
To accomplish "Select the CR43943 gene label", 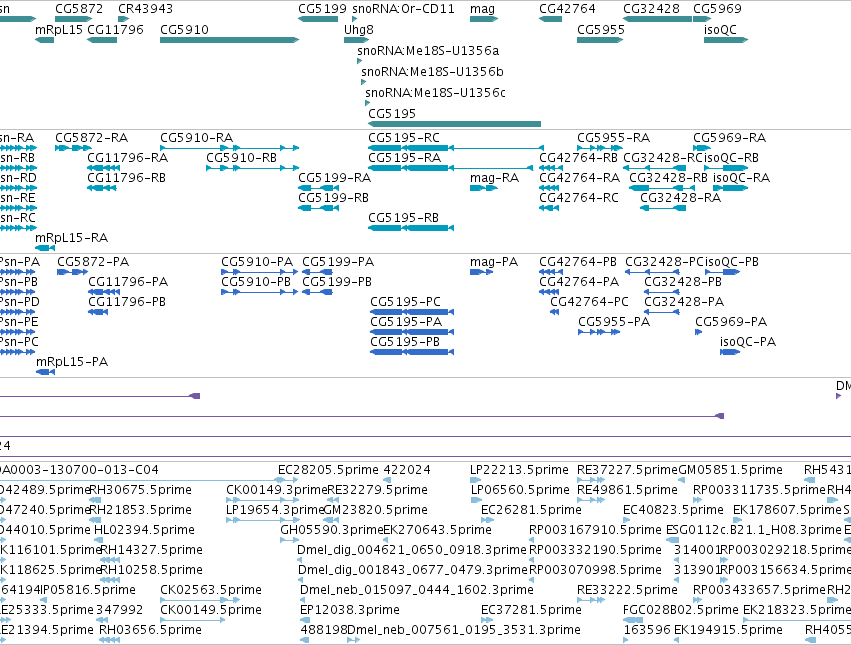I will pyautogui.click(x=145, y=9).
